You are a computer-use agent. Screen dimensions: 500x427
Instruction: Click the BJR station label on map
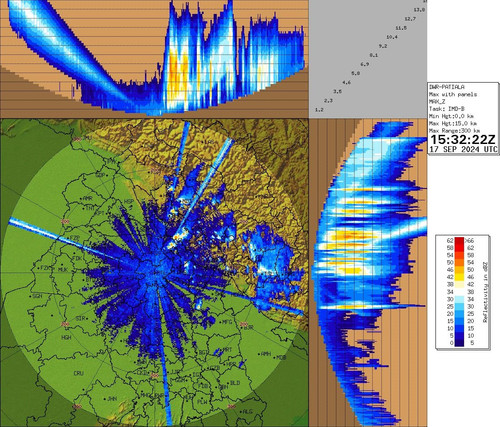point(249,328)
